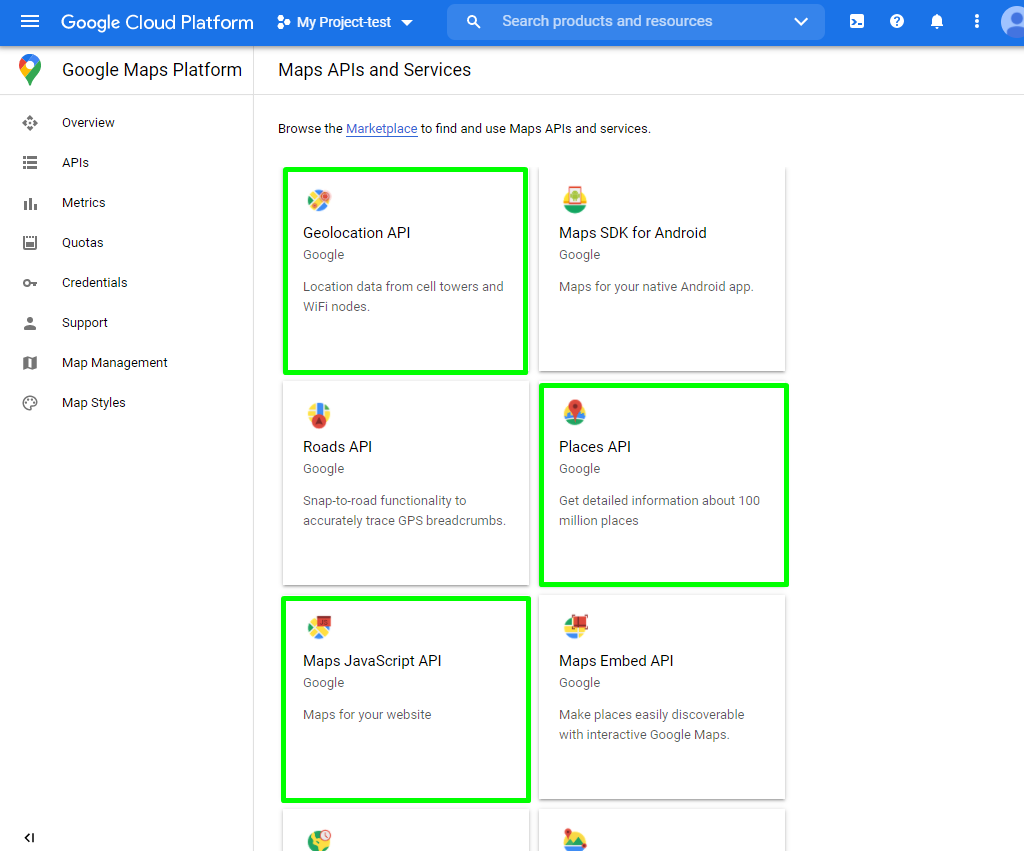Open the notifications bell
The height and width of the screenshot is (851, 1024).
tap(936, 22)
